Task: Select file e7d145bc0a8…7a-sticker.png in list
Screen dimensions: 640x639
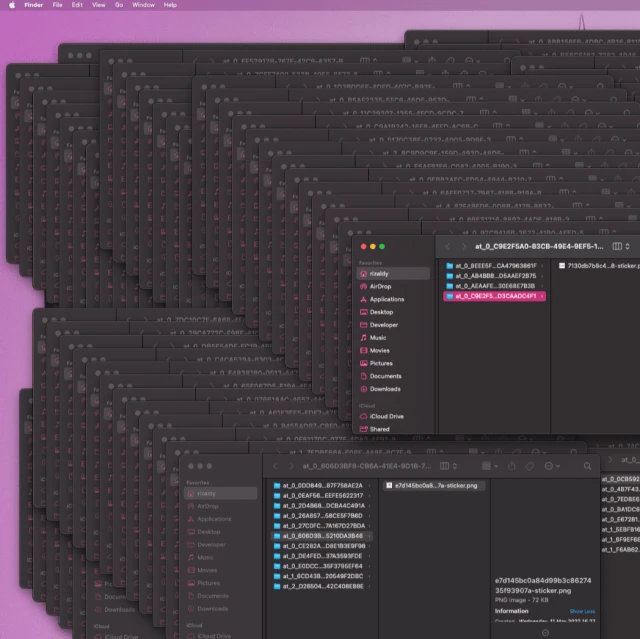Action: click(x=436, y=485)
